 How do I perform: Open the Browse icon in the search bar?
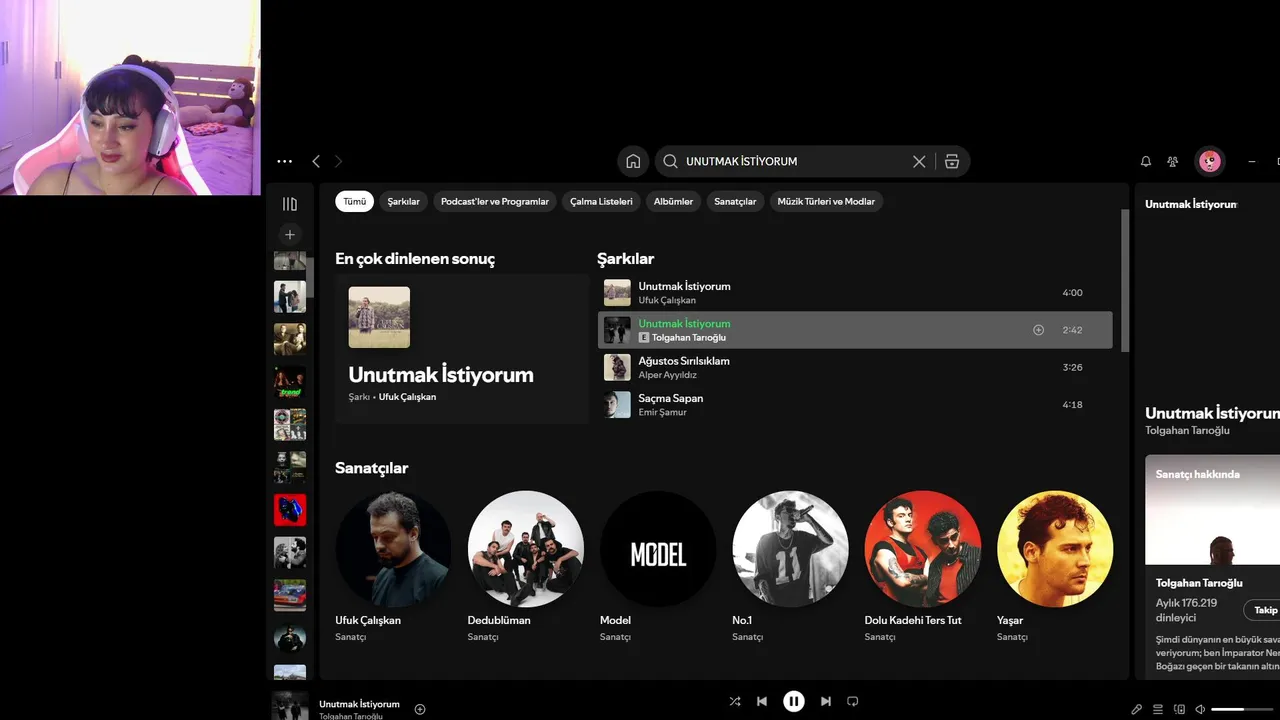(x=952, y=161)
